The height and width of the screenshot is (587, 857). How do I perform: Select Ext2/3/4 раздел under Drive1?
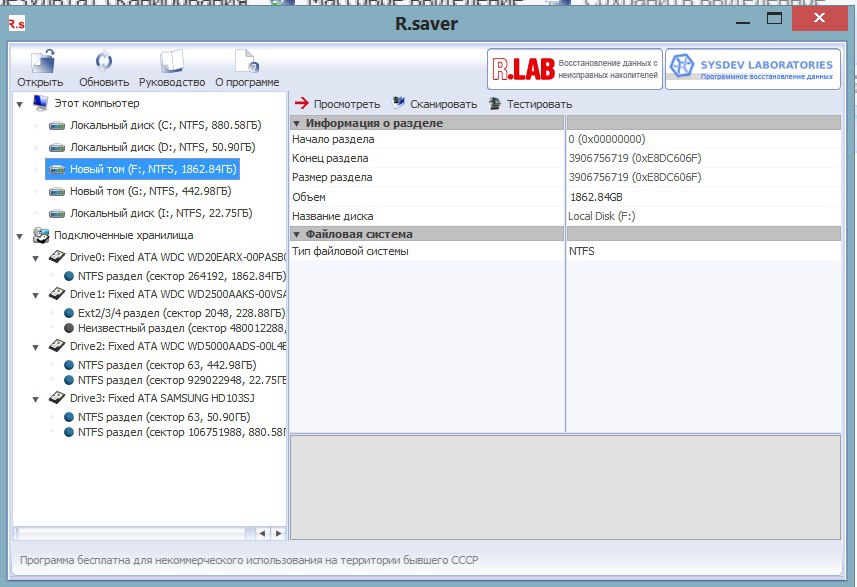170,313
